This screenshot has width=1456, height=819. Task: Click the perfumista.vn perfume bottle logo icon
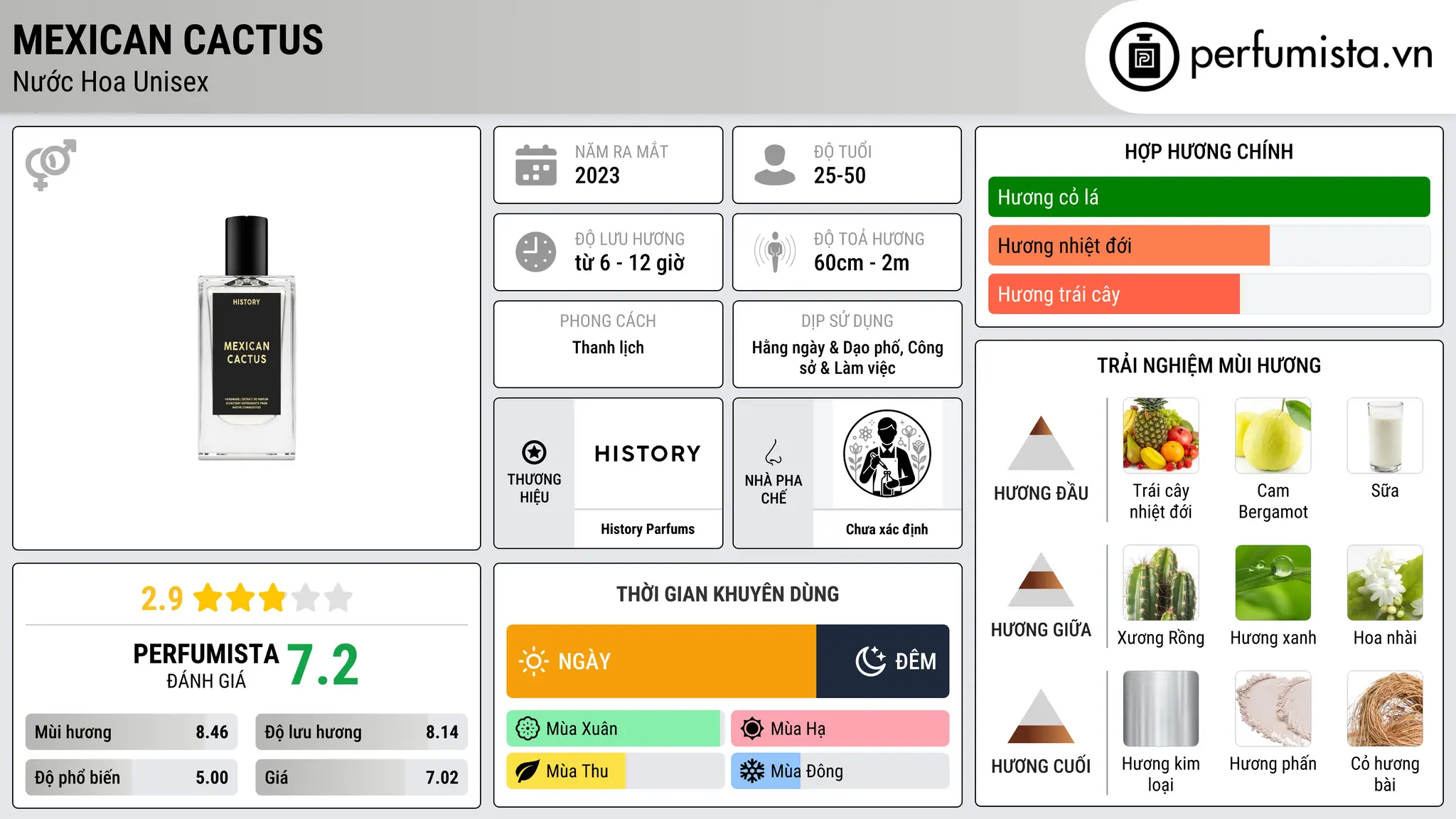coord(1144,57)
